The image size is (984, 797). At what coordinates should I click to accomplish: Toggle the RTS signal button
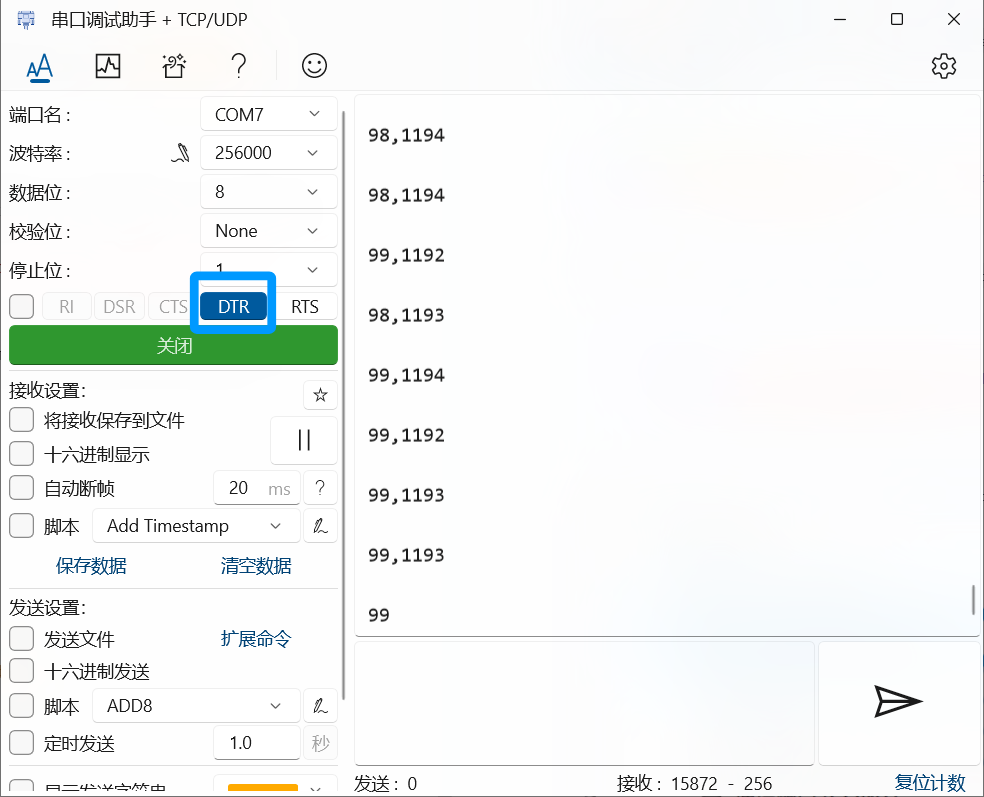coord(305,307)
